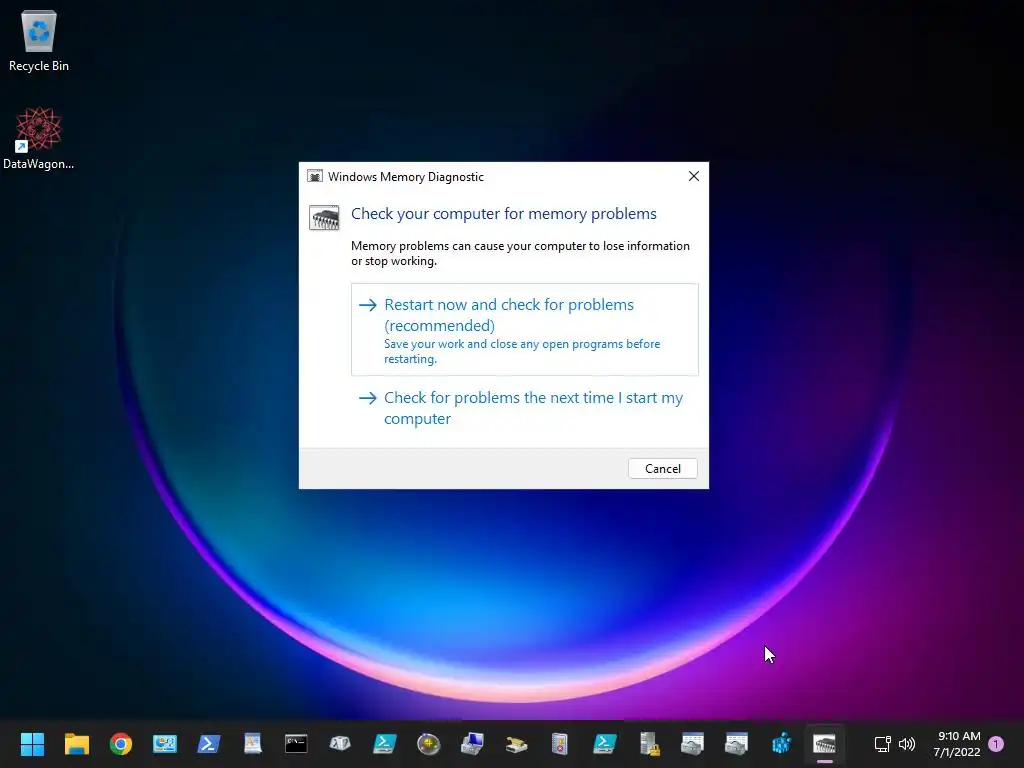This screenshot has height=768, width=1024.
Task: Click the heading 'Check your computer for memory problems'
Action: coord(504,214)
